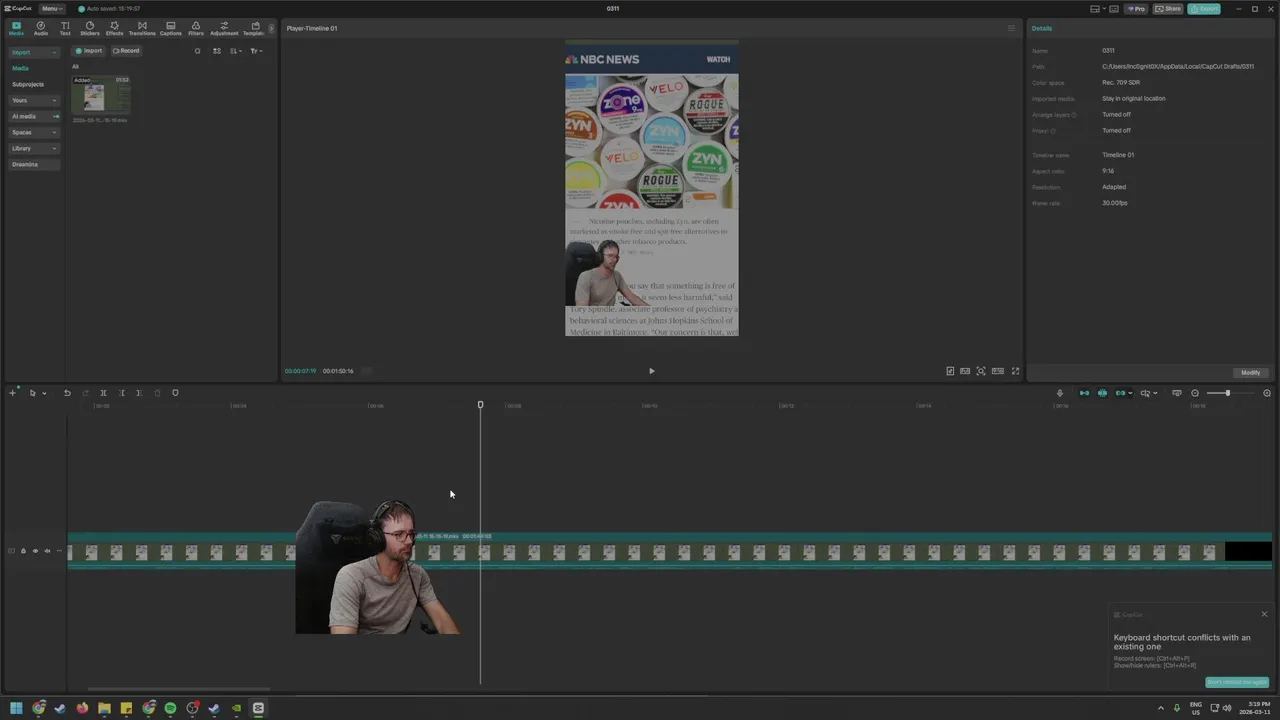Open the media filter dropdown
This screenshot has height=720, width=1280.
pos(256,51)
